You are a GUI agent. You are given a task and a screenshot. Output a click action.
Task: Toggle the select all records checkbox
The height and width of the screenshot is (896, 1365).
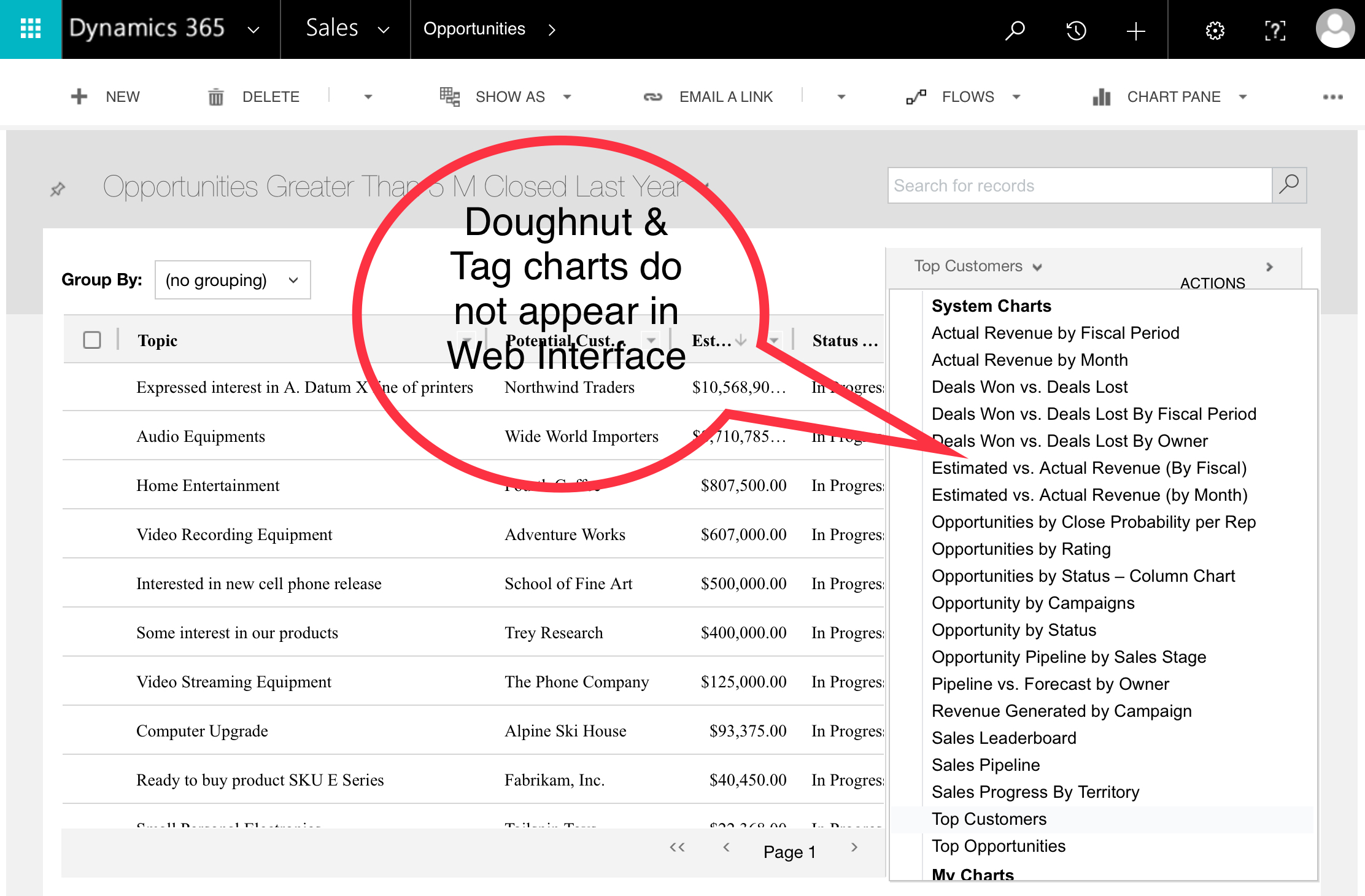[92, 340]
